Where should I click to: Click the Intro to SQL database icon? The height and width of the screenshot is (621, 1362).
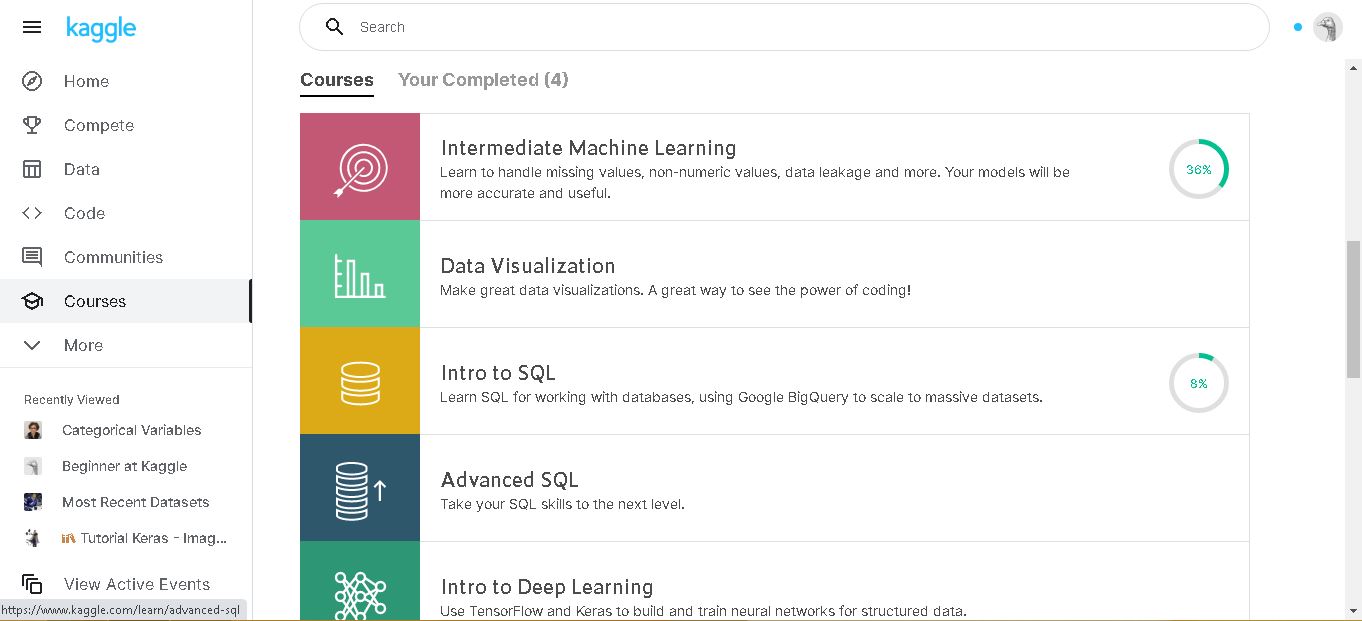[360, 381]
